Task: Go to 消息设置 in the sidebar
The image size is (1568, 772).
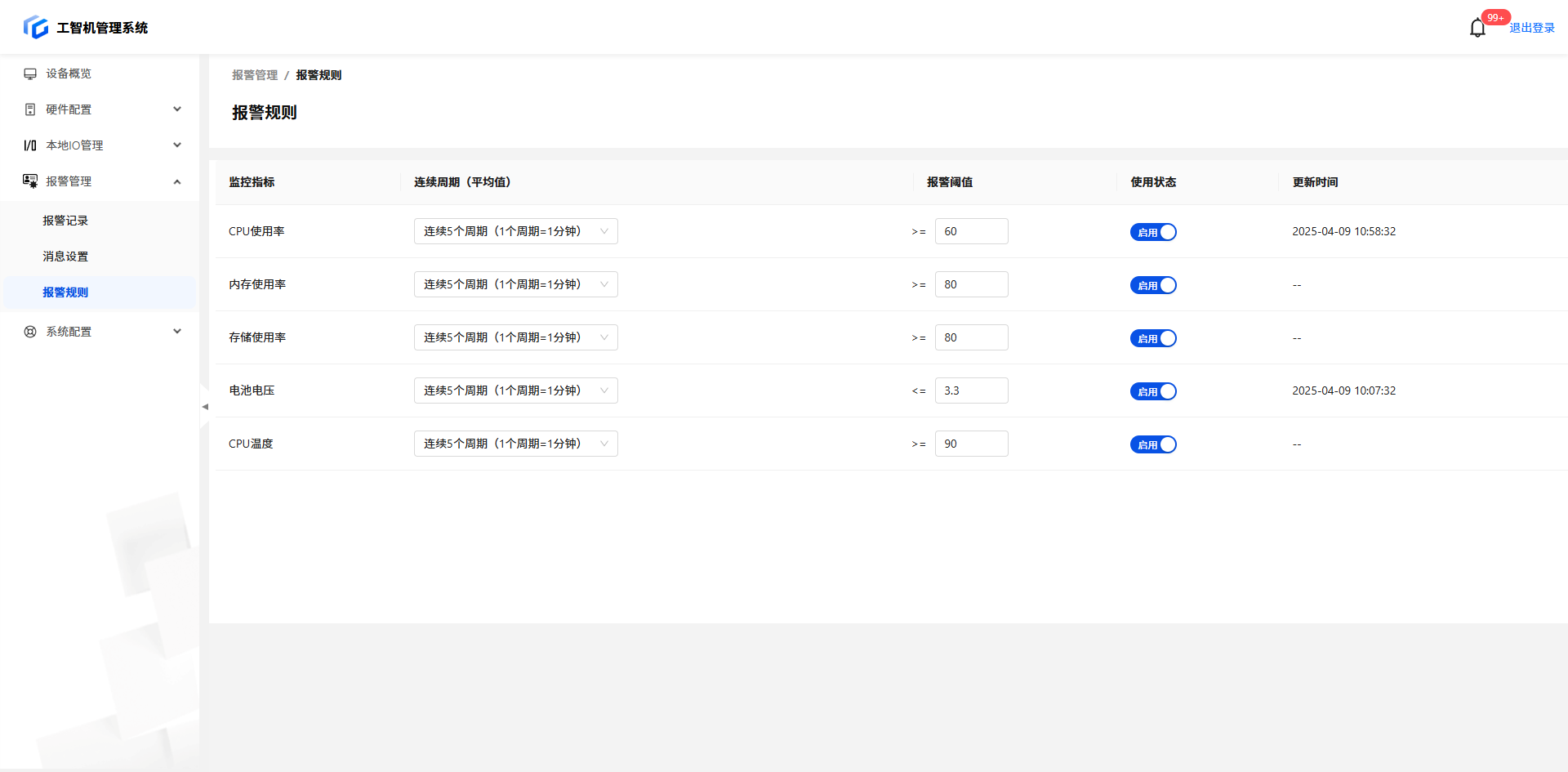Action: tap(65, 257)
